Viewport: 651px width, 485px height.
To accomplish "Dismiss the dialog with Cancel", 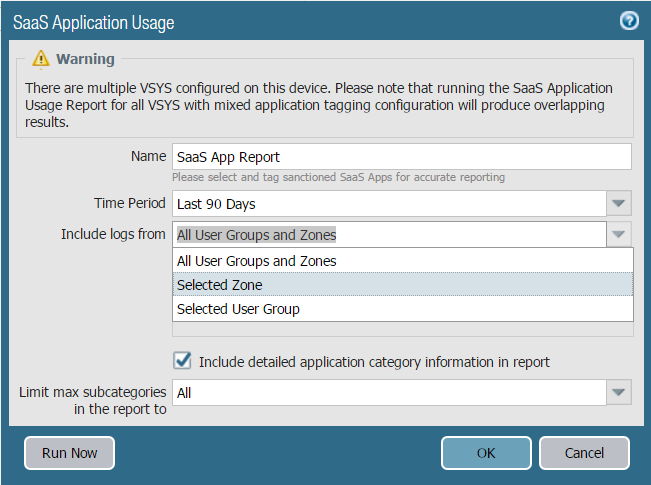I will (x=584, y=453).
